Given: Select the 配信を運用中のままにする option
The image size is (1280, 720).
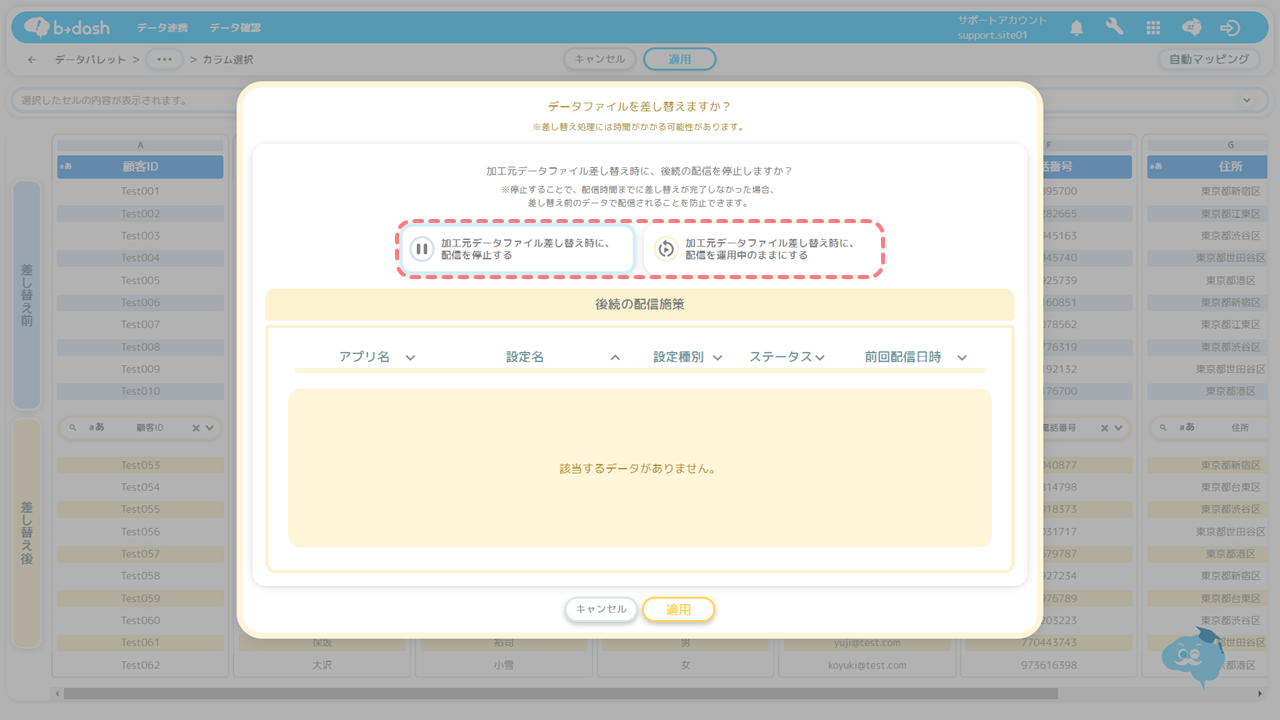Looking at the screenshot, I should click(x=762, y=249).
